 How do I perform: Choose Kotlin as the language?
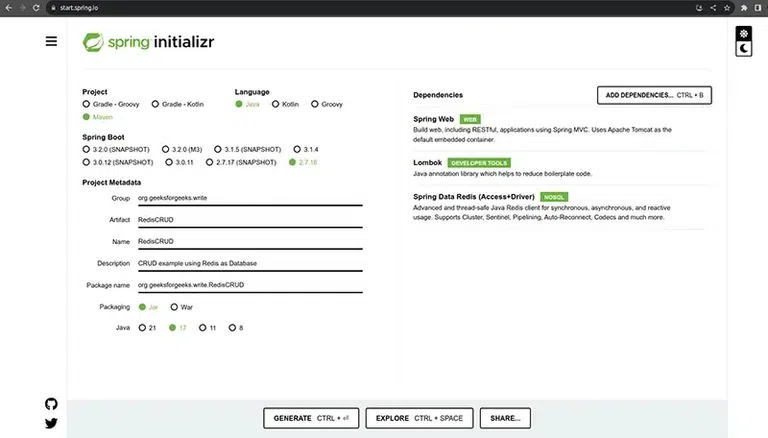(285, 104)
